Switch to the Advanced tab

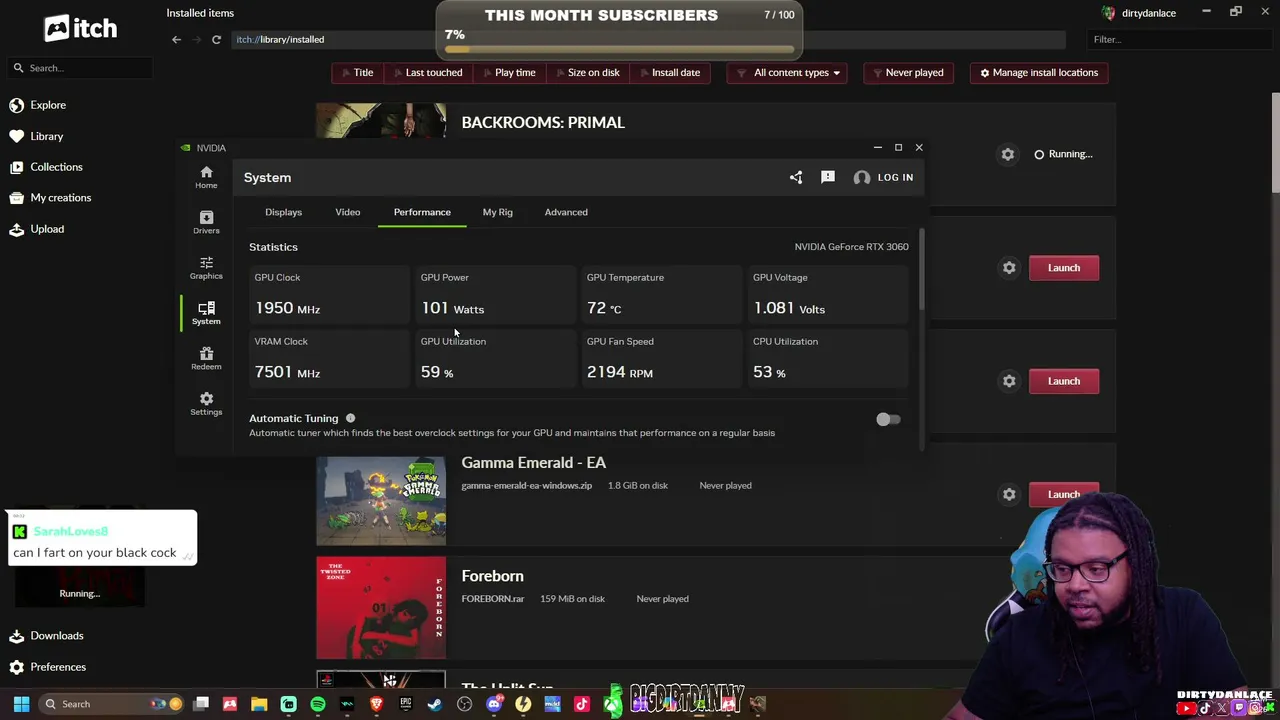tap(566, 212)
